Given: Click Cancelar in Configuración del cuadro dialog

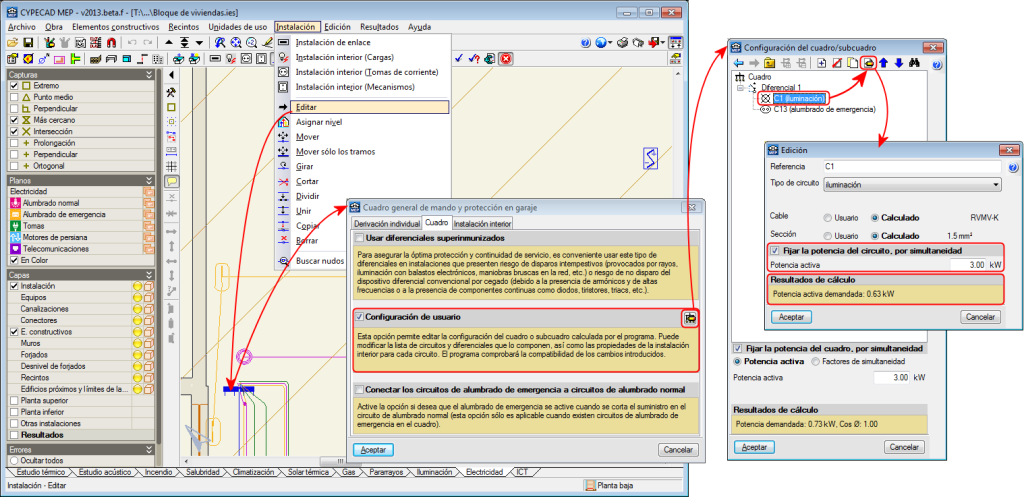Looking at the screenshot, I should [904, 447].
